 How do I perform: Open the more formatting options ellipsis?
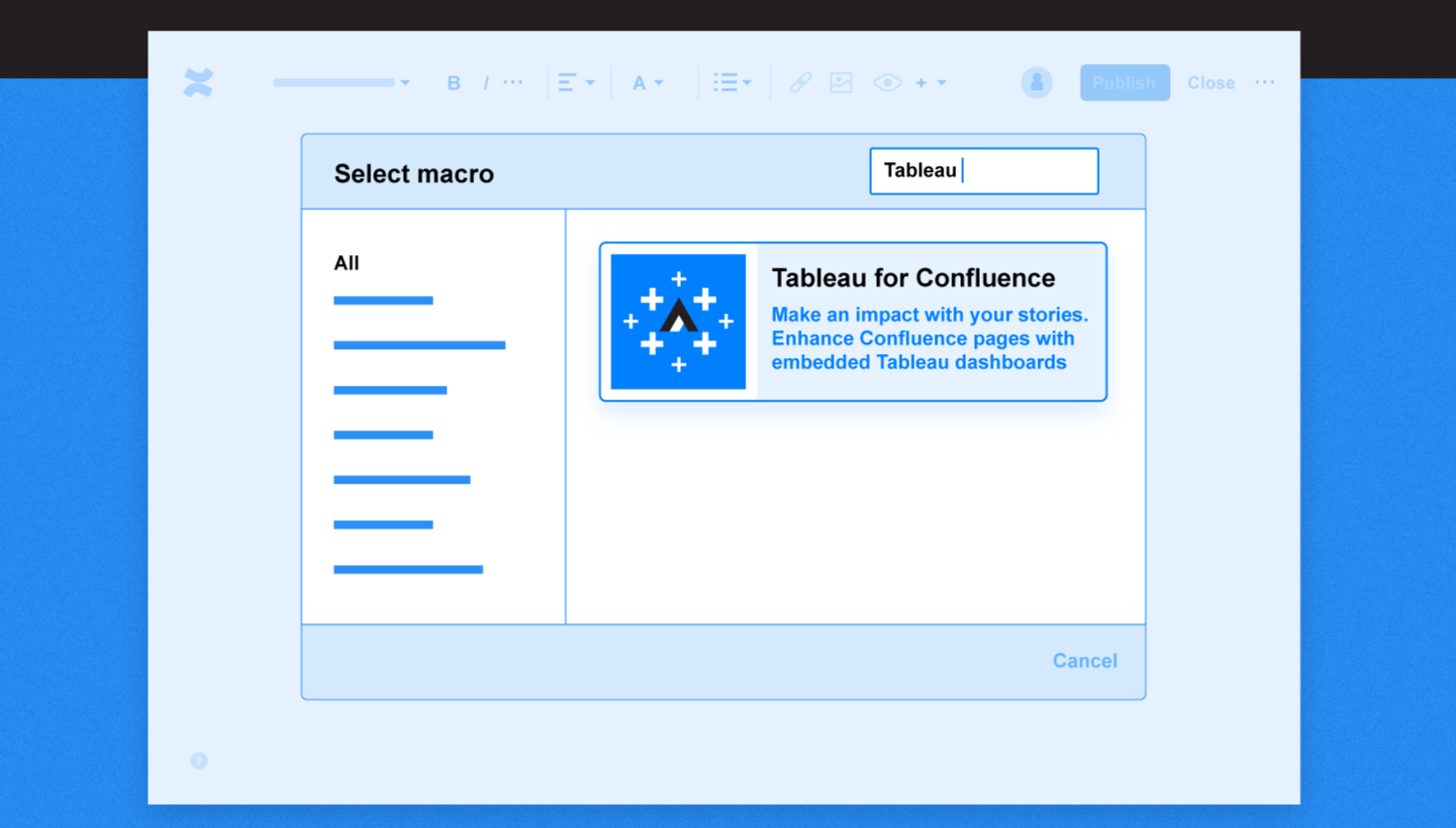[x=513, y=82]
